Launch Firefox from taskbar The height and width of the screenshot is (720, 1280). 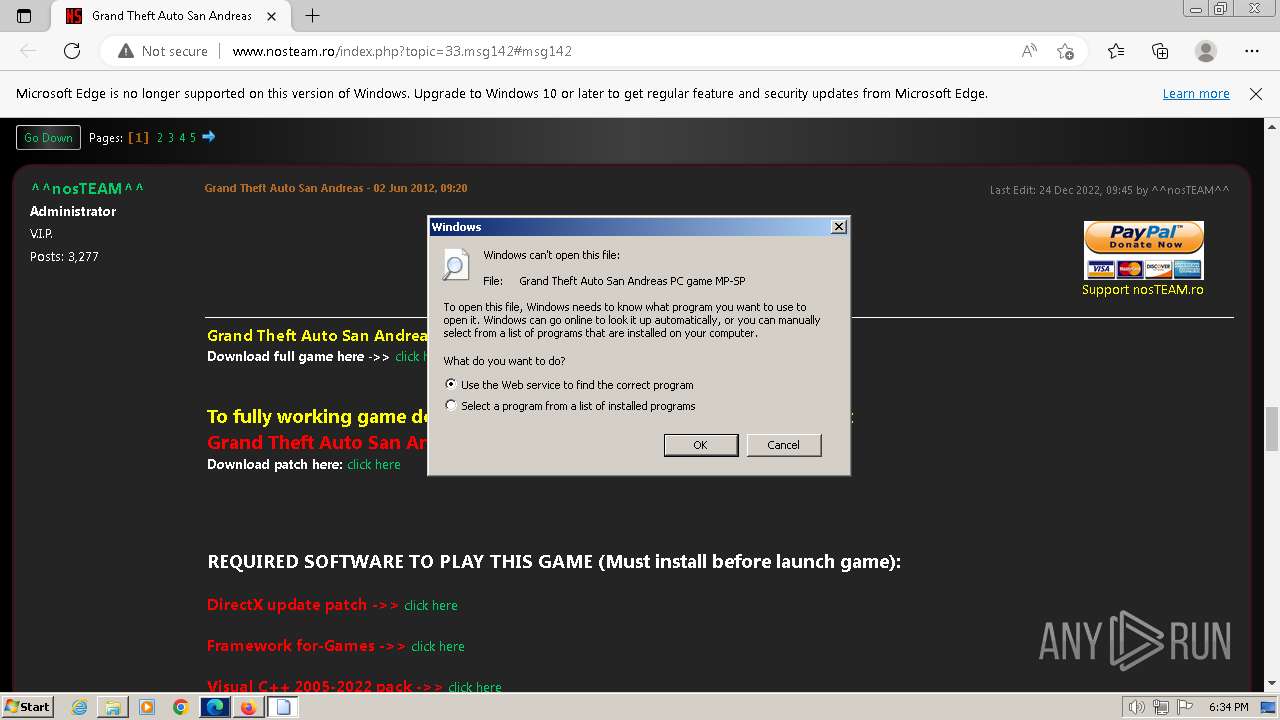click(x=248, y=707)
